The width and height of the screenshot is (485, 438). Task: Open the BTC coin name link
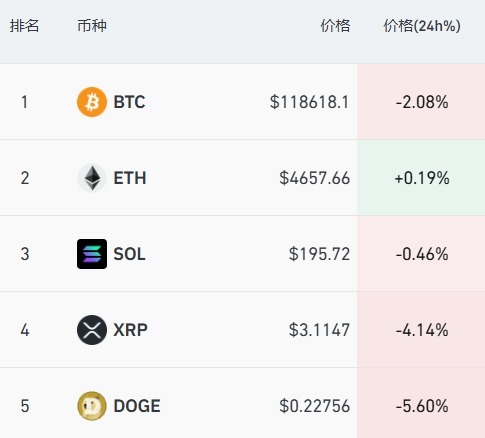pos(129,102)
